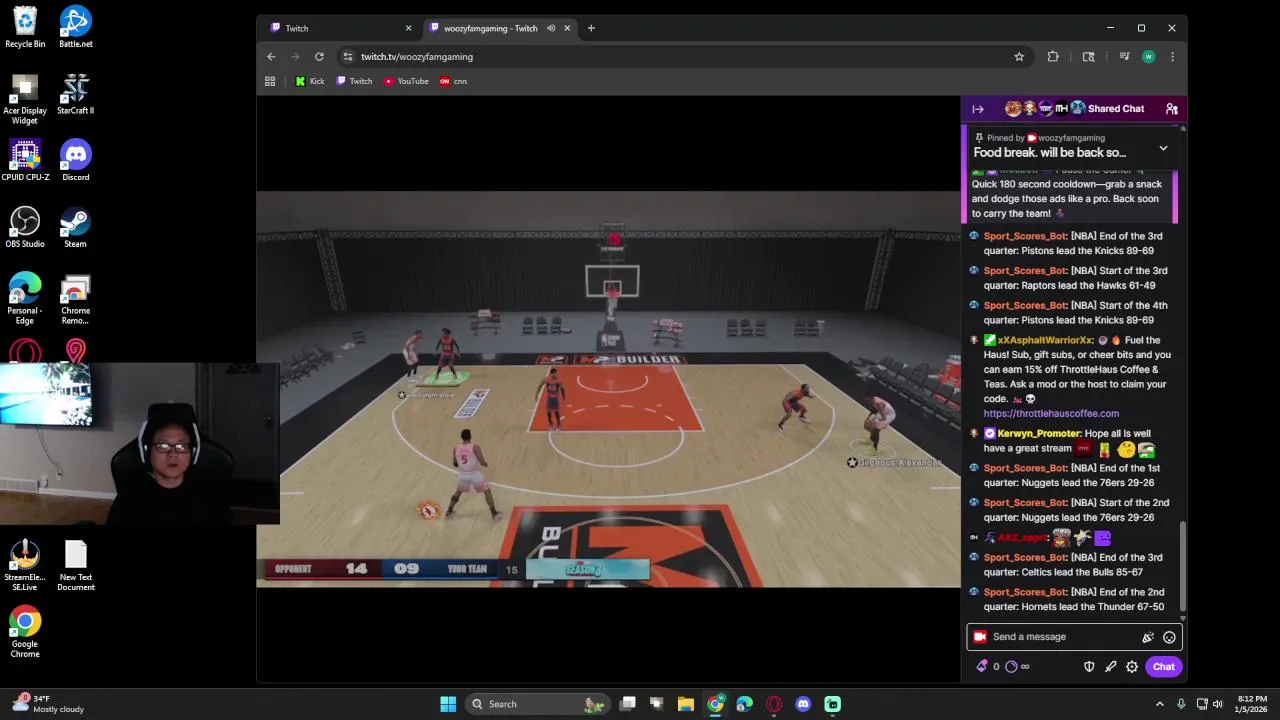The height and width of the screenshot is (720, 1280).
Task: Open the cnn bookmark
Action: click(x=453, y=81)
